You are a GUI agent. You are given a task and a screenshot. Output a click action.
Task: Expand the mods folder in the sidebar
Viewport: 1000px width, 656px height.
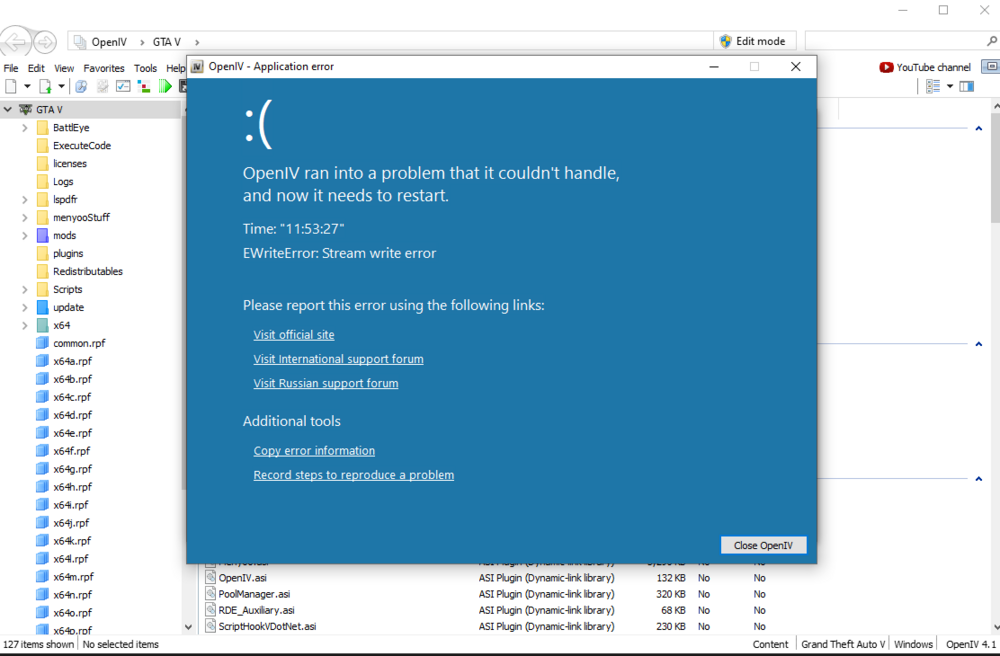23,235
